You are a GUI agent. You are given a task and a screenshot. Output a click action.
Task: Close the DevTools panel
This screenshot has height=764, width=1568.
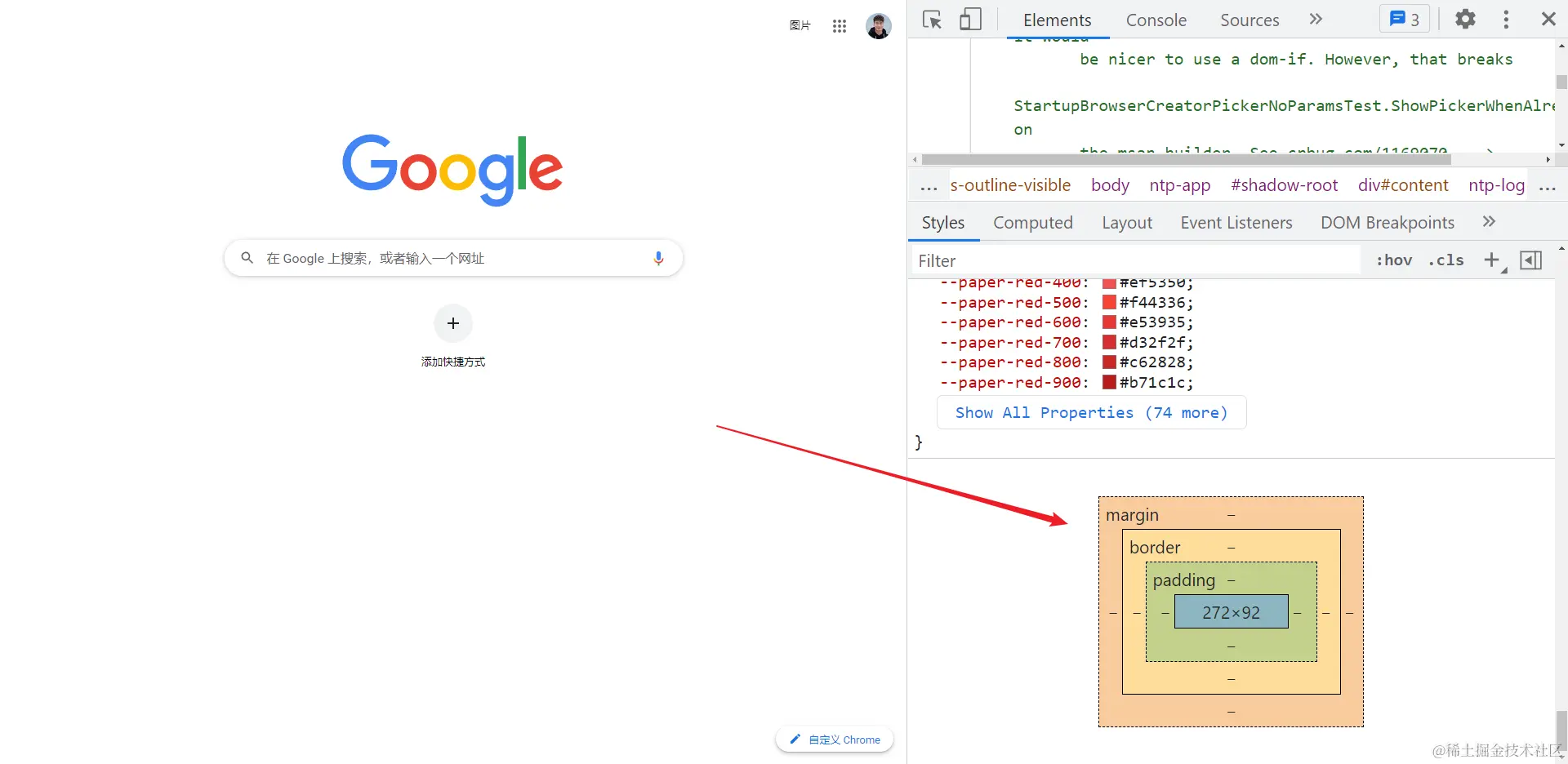[x=1548, y=19]
